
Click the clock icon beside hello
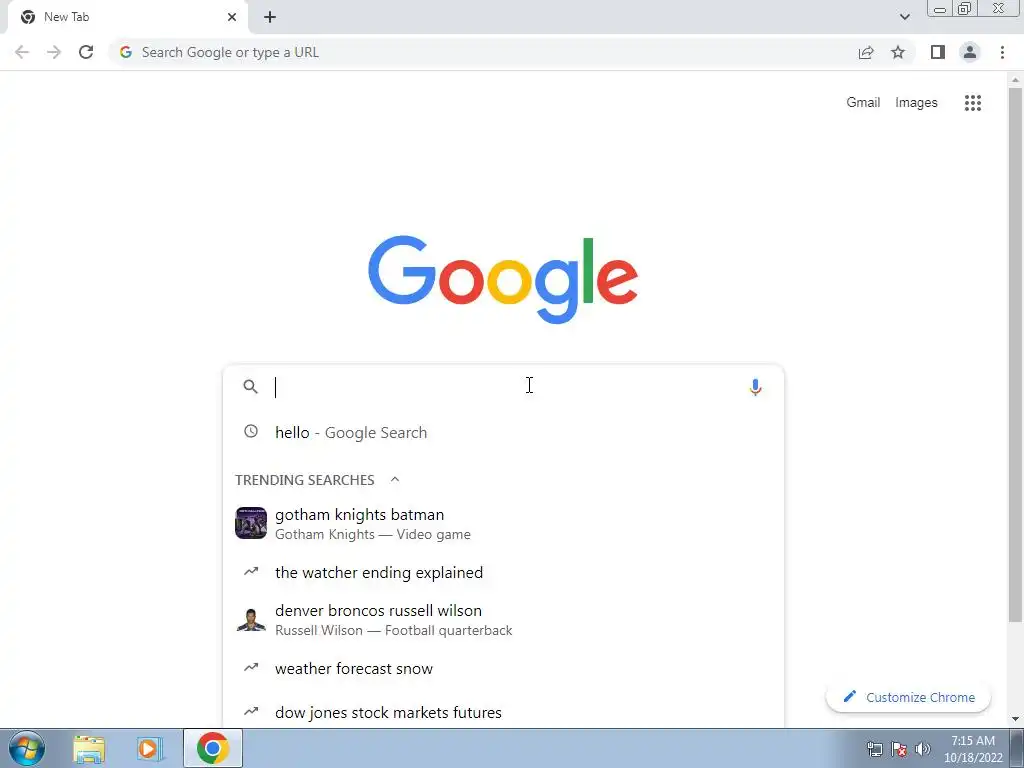coord(251,431)
